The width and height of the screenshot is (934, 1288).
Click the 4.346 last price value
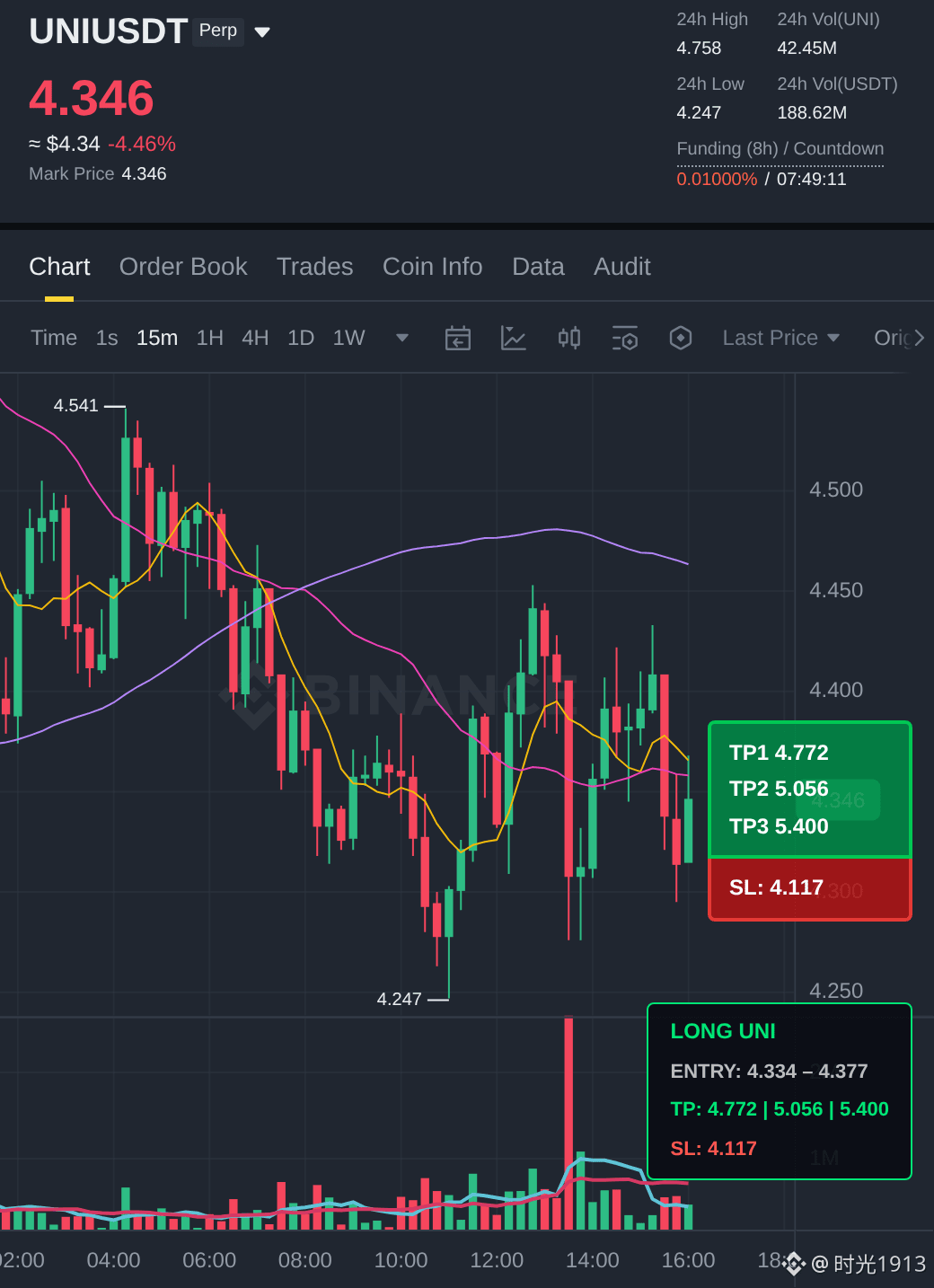(92, 98)
